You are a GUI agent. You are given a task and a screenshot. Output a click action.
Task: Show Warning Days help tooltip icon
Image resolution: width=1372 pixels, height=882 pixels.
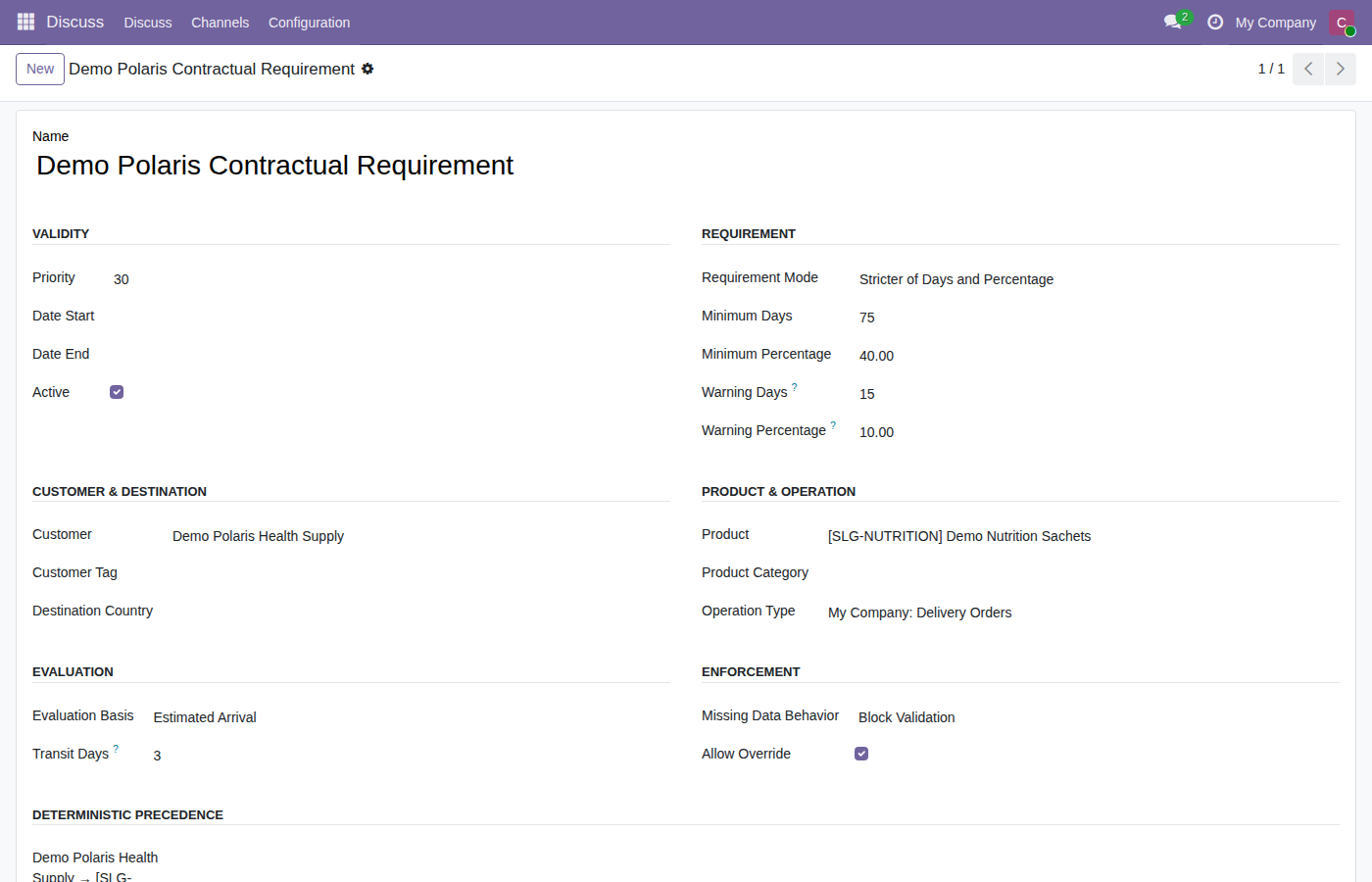pos(795,387)
